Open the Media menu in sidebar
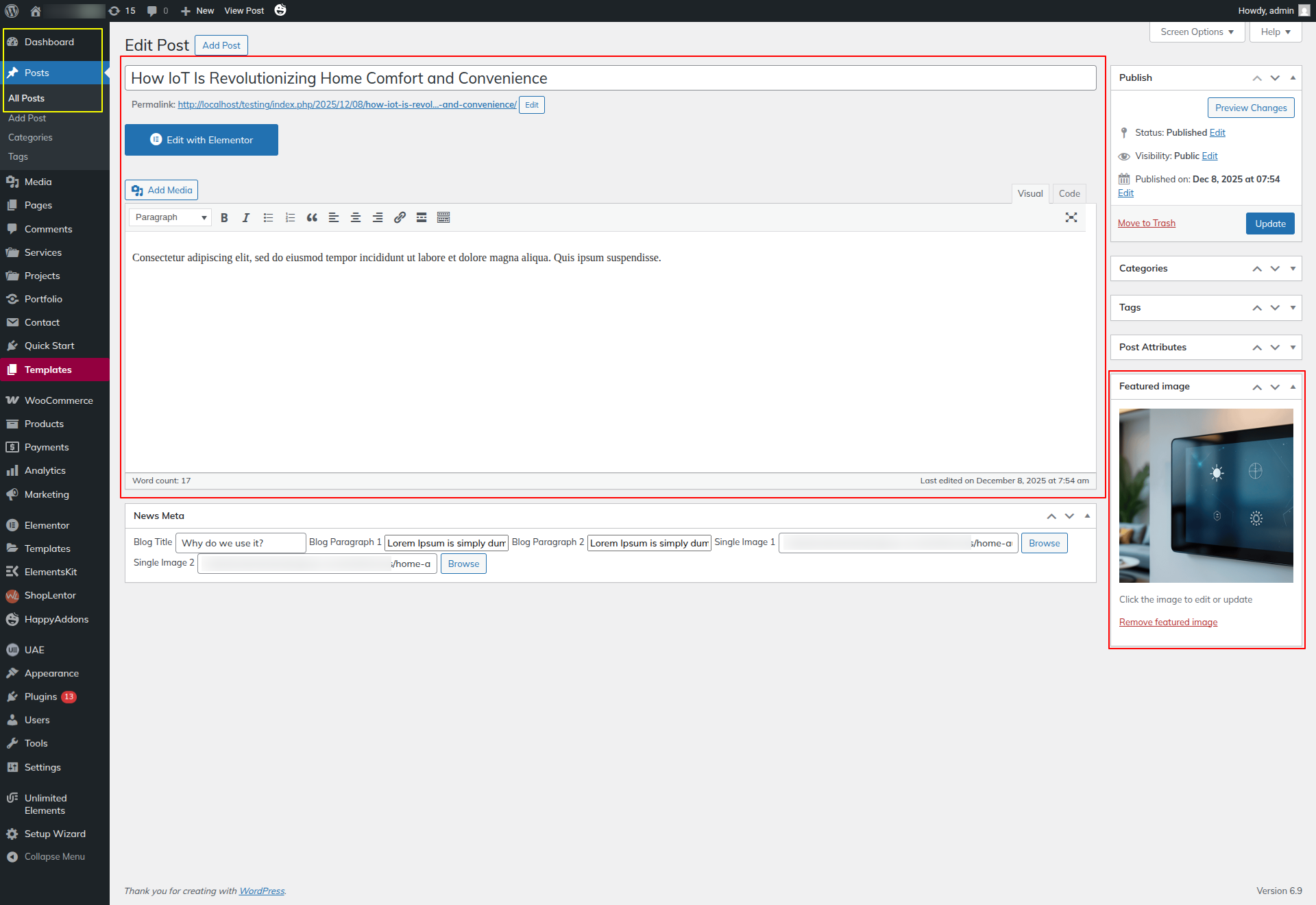Image resolution: width=1316 pixels, height=905 pixels. click(x=38, y=182)
